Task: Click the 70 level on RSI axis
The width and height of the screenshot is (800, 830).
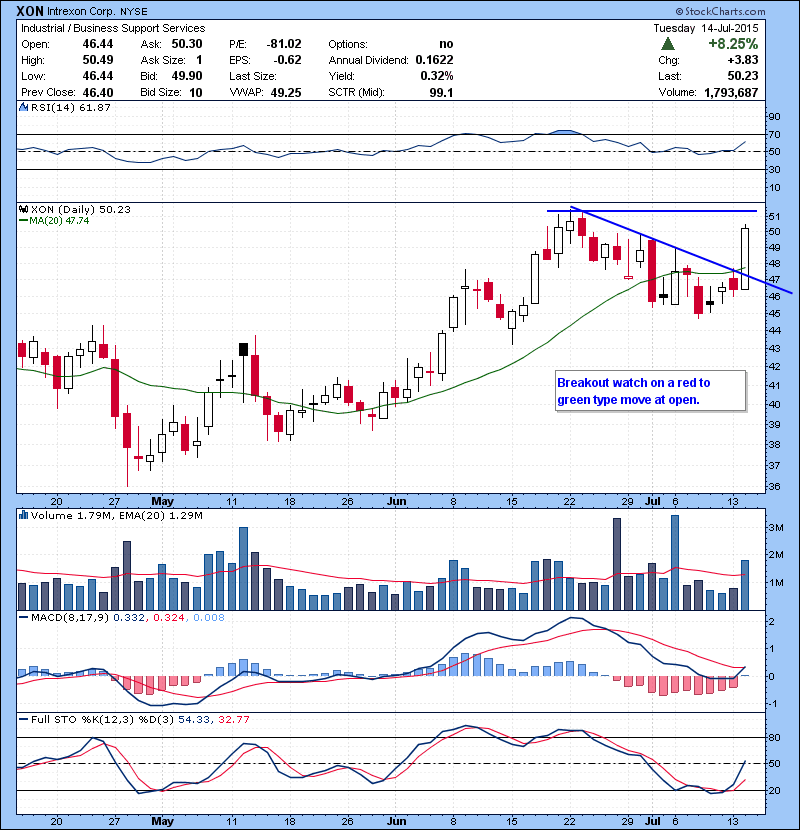Action: [775, 135]
